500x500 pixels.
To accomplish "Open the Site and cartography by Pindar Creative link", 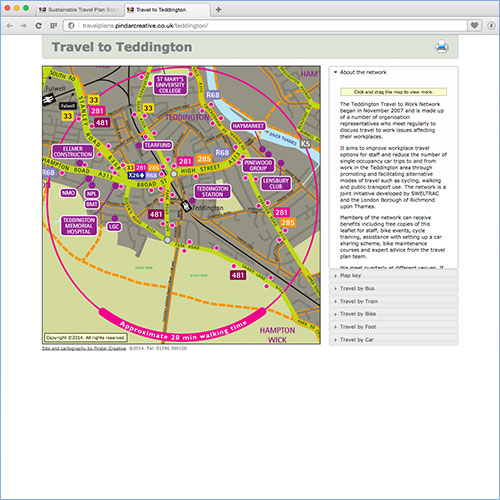I will tap(84, 348).
